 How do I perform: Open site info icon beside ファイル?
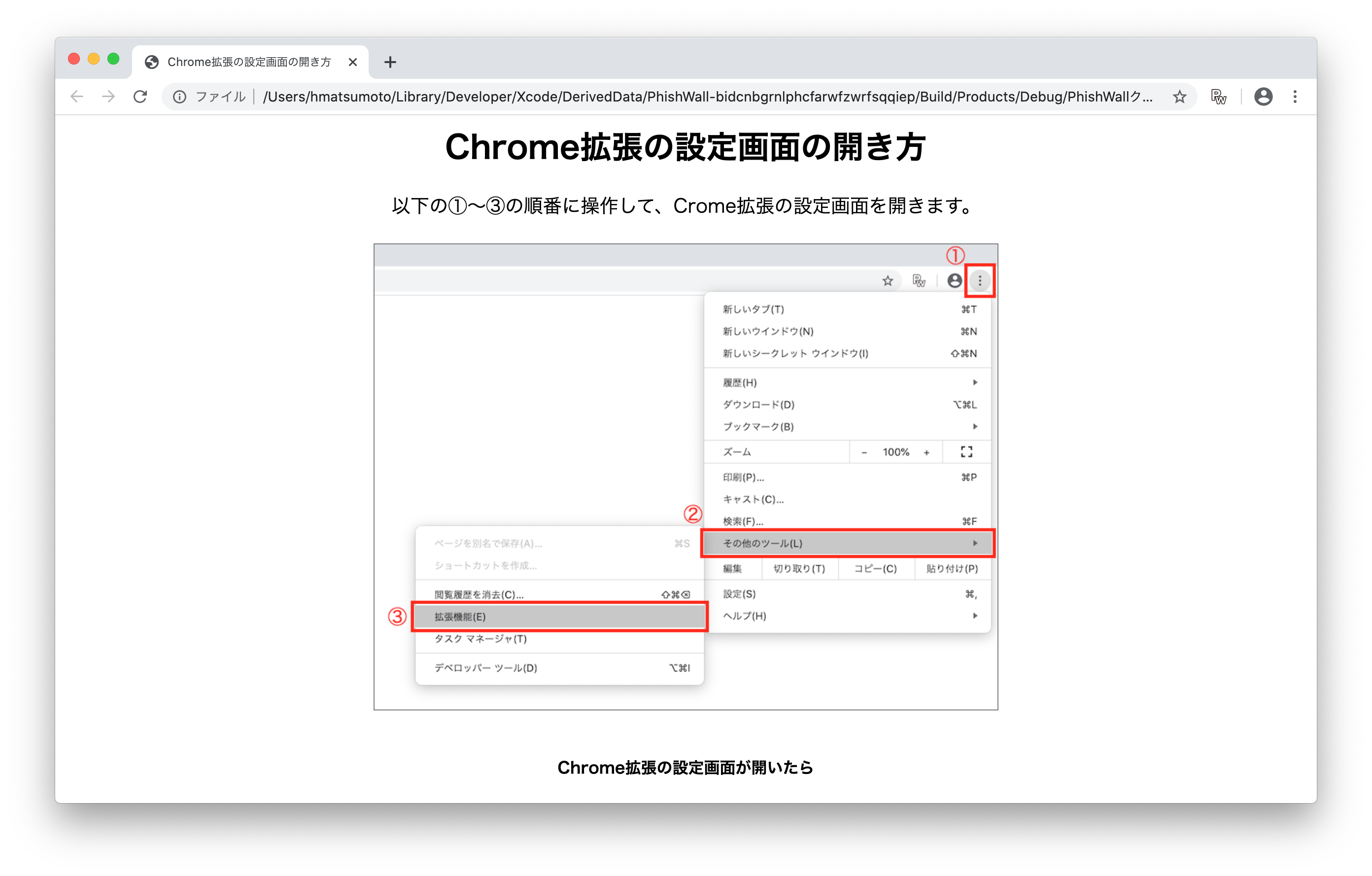click(179, 97)
